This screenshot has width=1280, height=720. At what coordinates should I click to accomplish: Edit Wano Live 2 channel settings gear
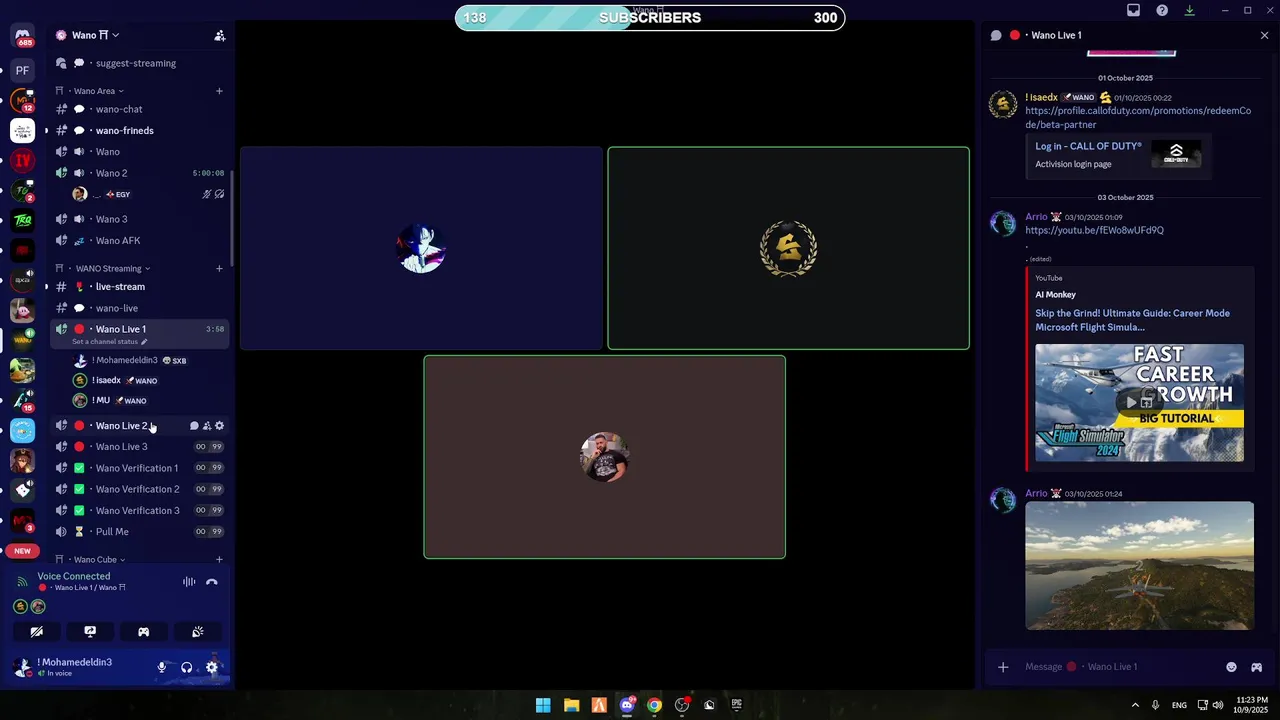[220, 426]
